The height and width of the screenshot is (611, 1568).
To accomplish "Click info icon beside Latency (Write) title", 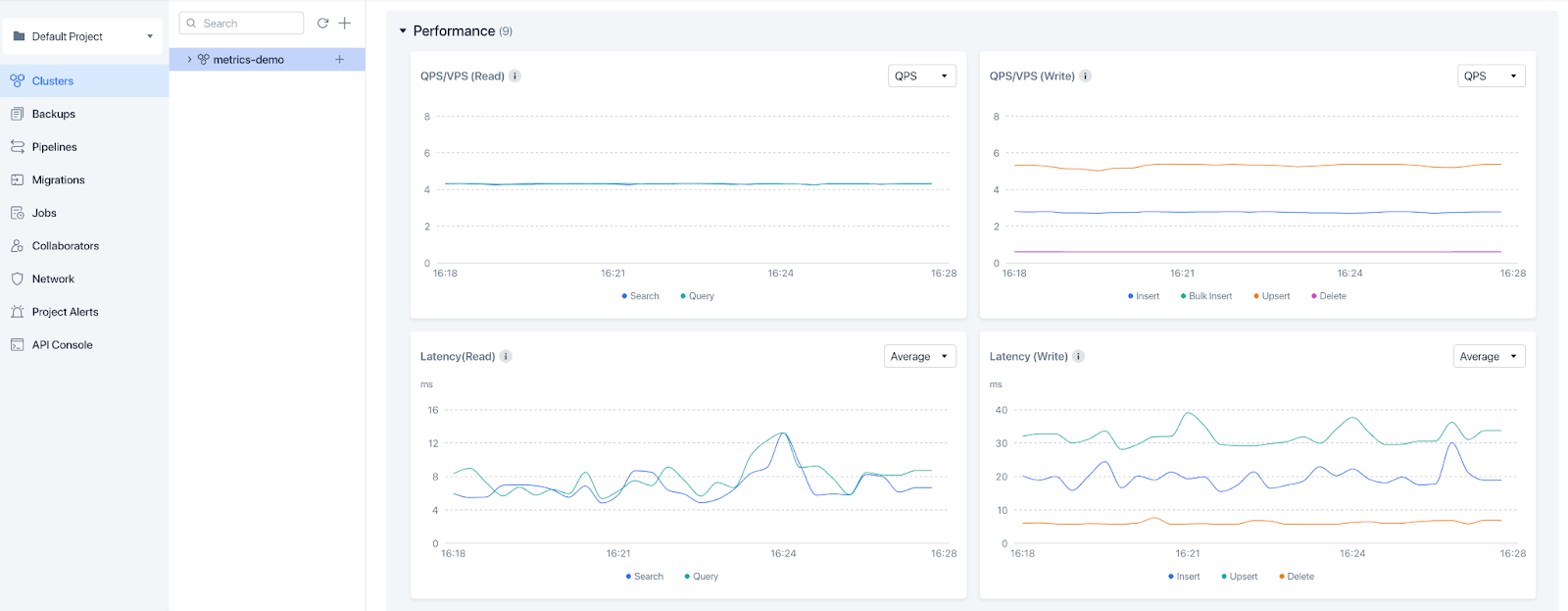I will (1078, 356).
